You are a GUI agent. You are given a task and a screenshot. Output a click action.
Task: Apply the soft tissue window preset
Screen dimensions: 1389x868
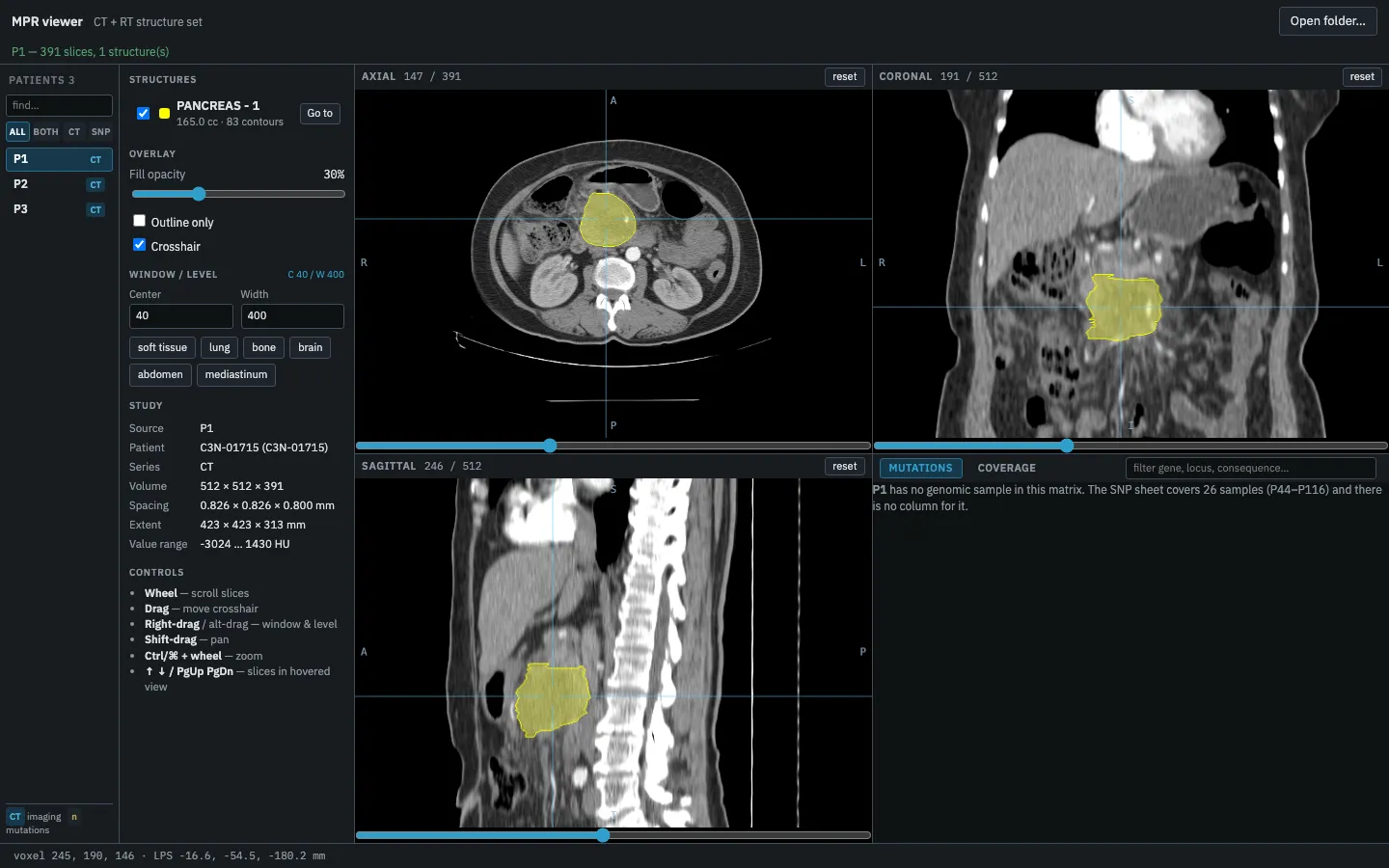click(162, 348)
